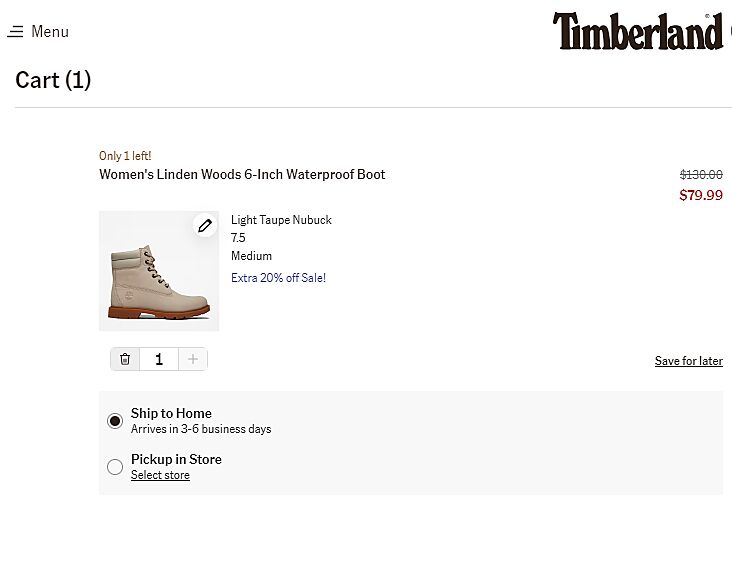Viewport: 732px width, 569px height.
Task: Open the hamburger Menu icon
Action: (15, 32)
